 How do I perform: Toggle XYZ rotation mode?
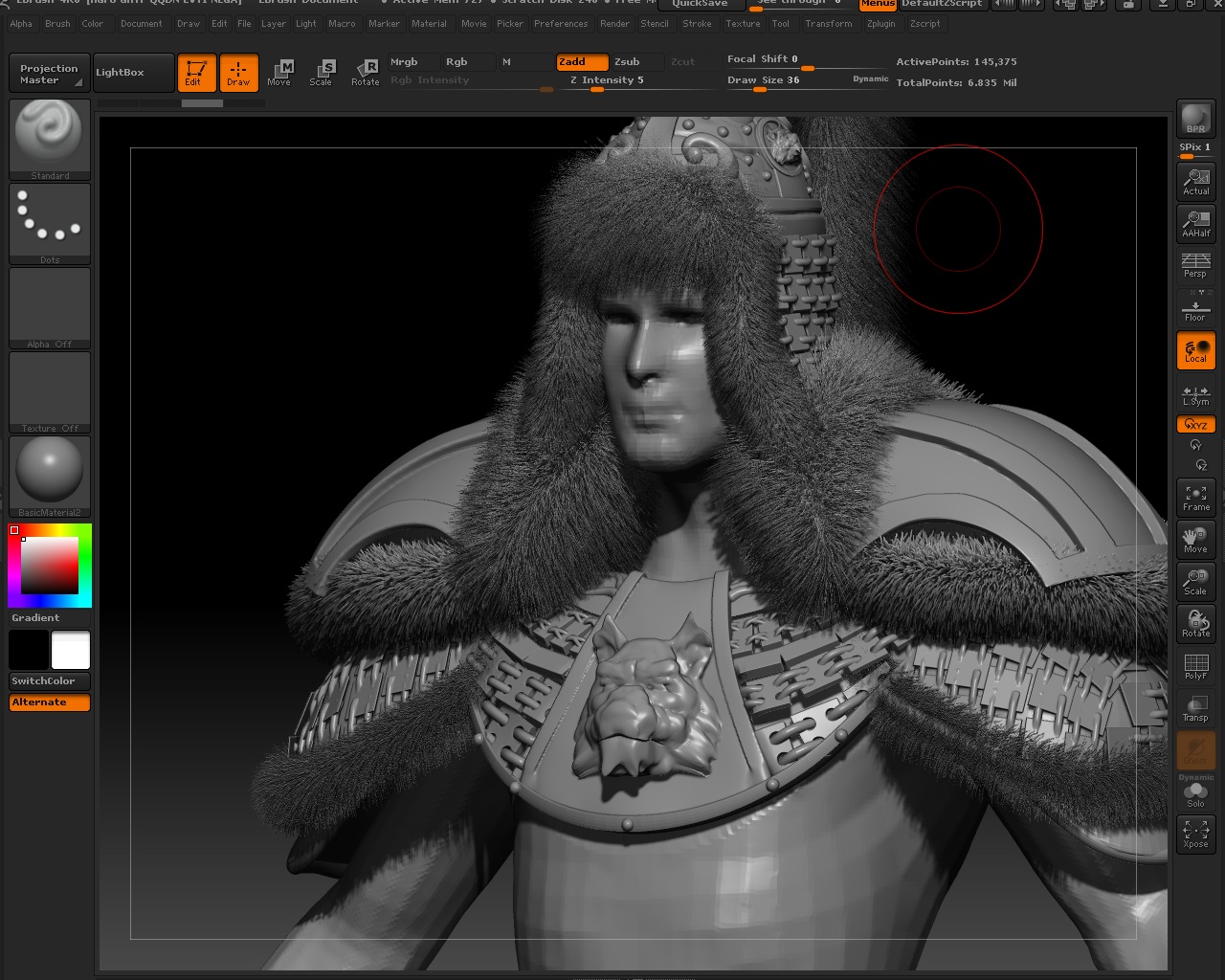click(x=1195, y=424)
